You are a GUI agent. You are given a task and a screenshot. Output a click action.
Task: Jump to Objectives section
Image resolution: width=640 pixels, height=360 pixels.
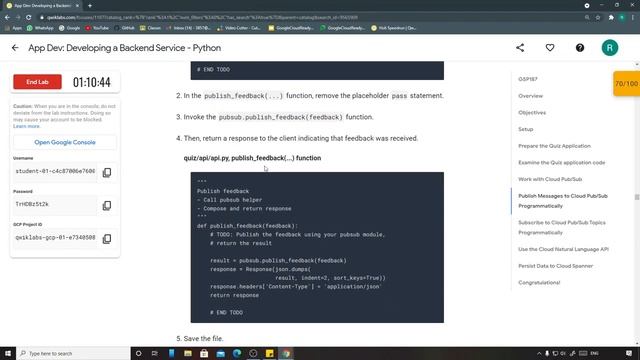pos(532,113)
